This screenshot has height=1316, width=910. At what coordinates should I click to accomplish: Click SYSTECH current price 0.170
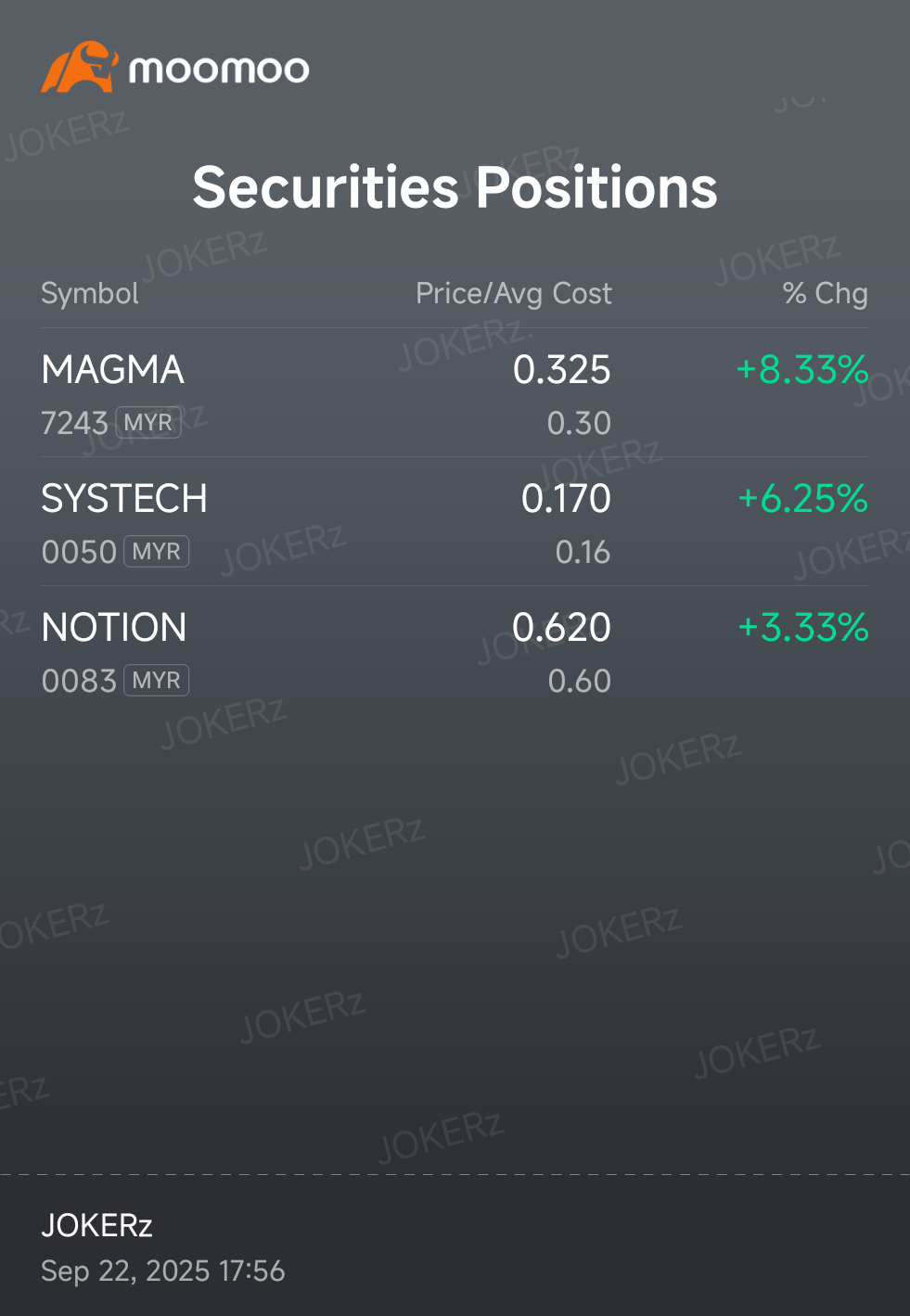(567, 499)
